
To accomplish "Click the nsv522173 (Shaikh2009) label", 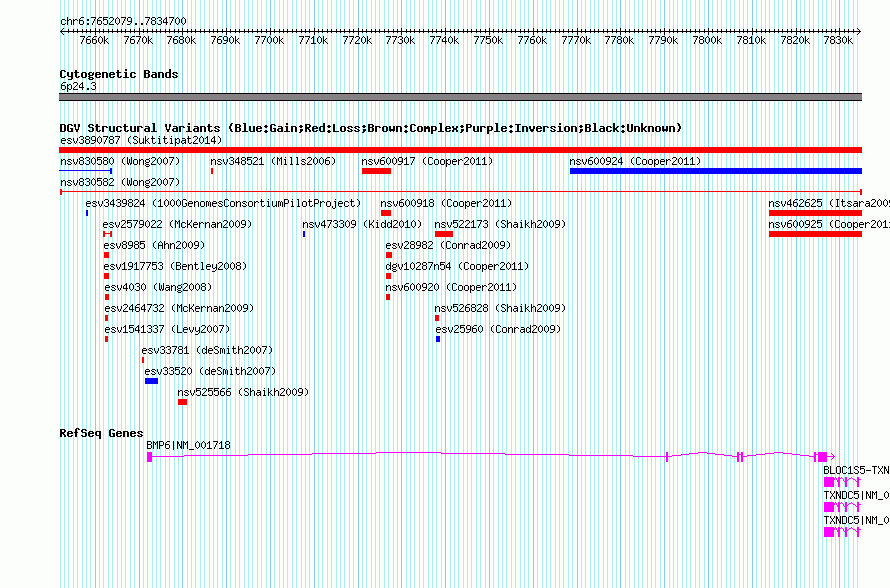I will pyautogui.click(x=500, y=224).
